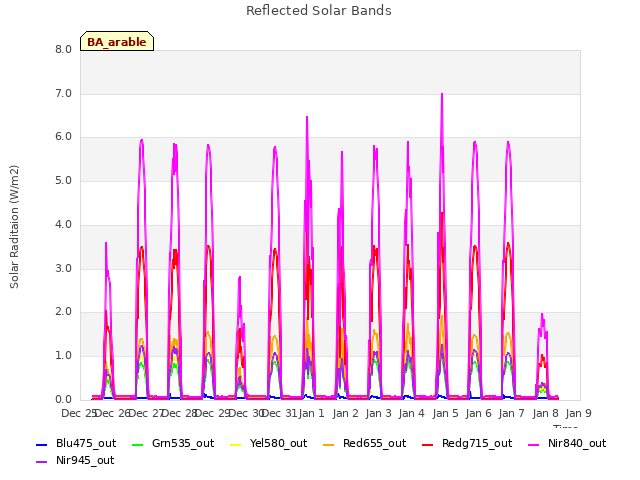640x480 pixels.
Task: Click the 8.0 y-axis tick label
Action: pos(63,50)
